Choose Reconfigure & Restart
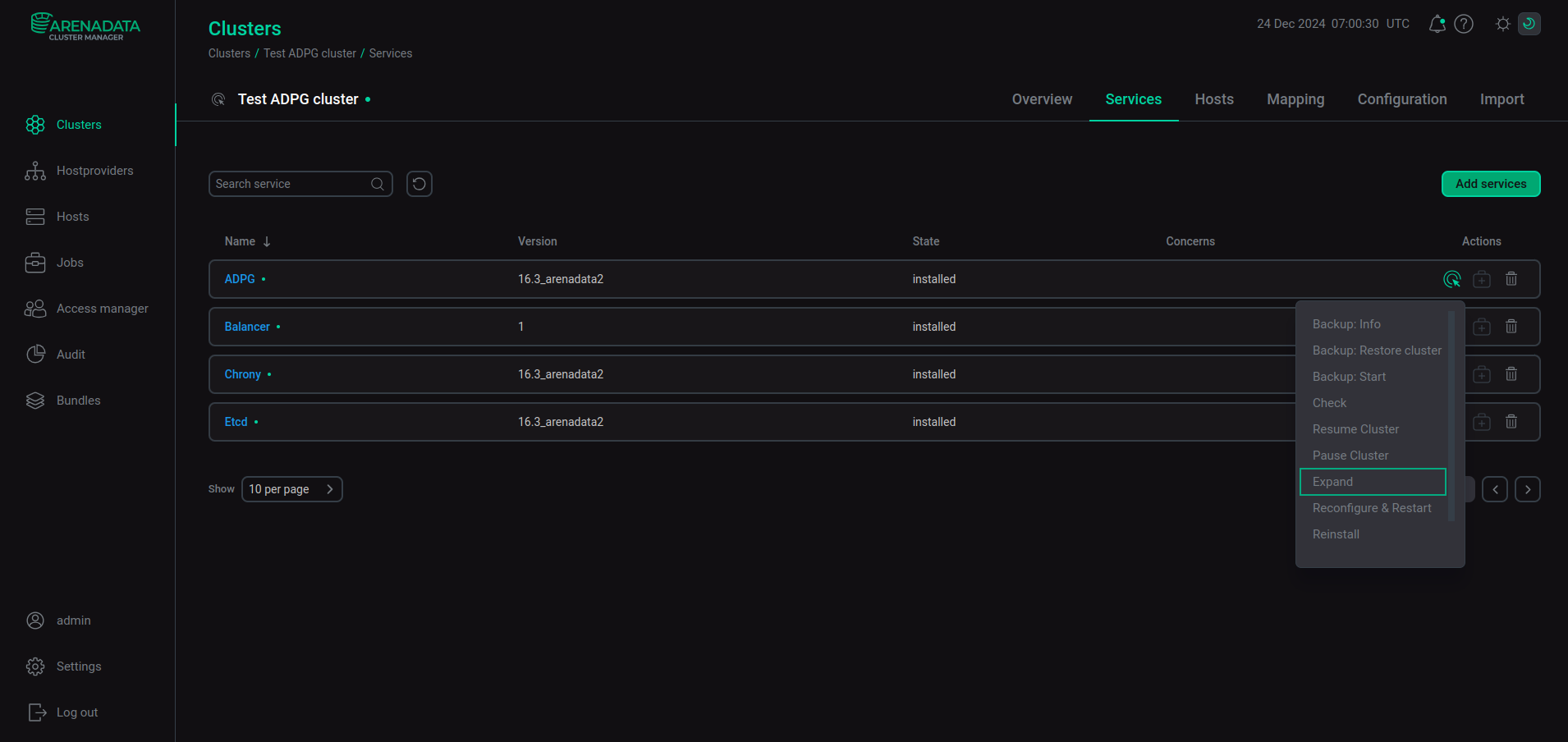1568x742 pixels. point(1373,508)
